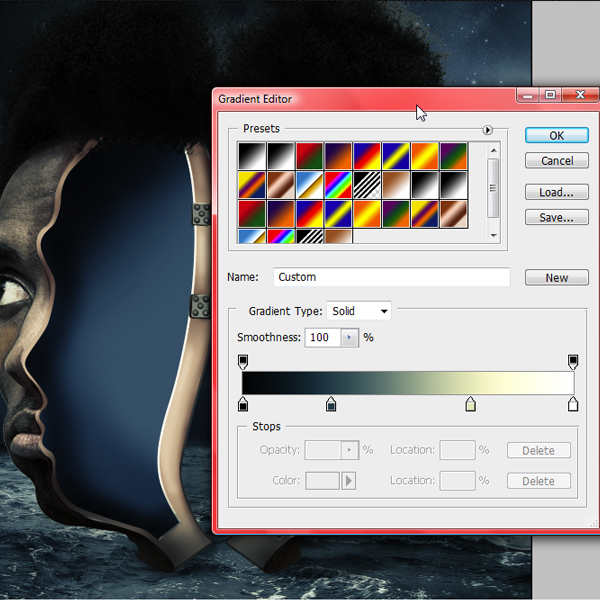The image size is (600, 600).
Task: Pick the copper gradient preset in the second row
Action: [280, 185]
